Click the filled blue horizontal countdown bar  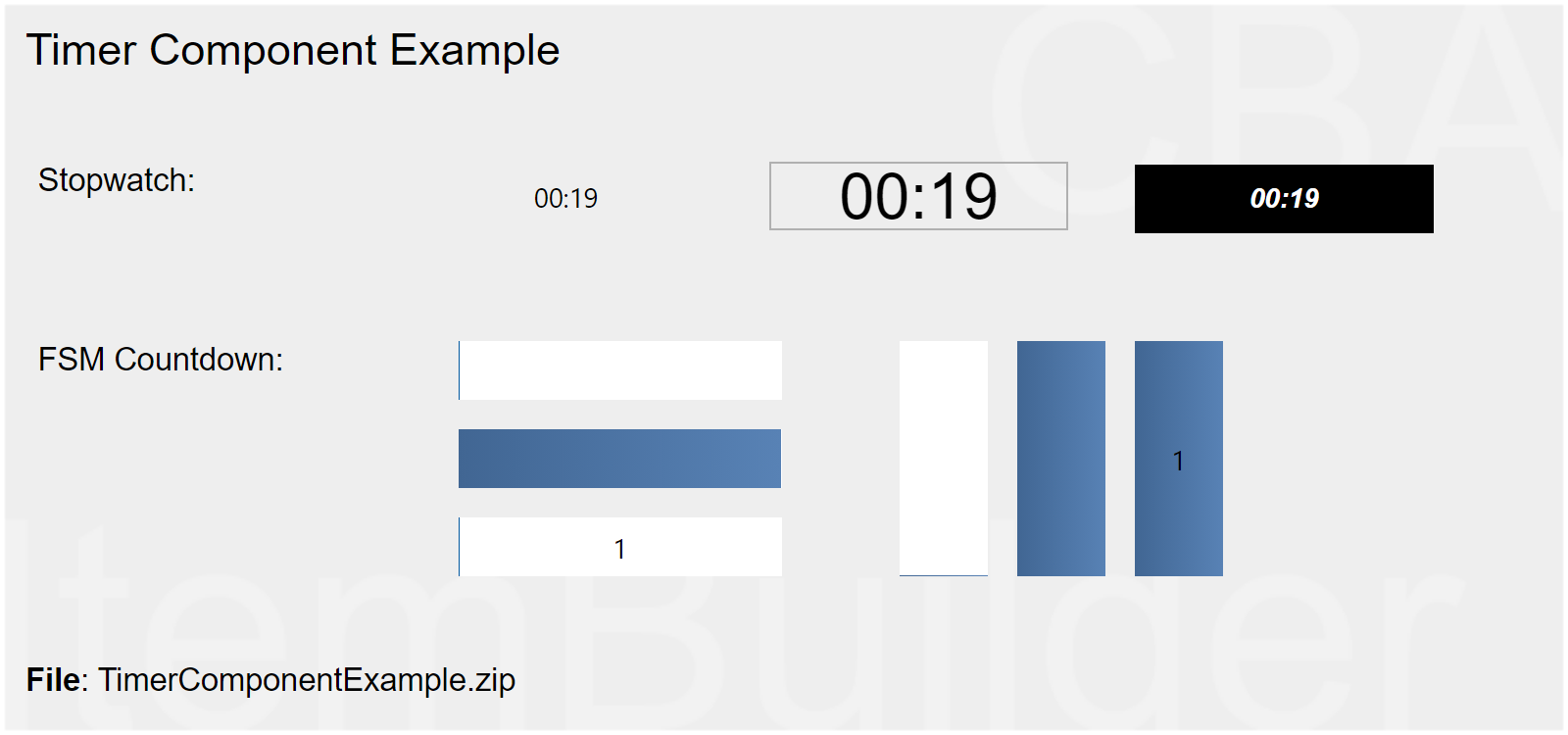(620, 459)
